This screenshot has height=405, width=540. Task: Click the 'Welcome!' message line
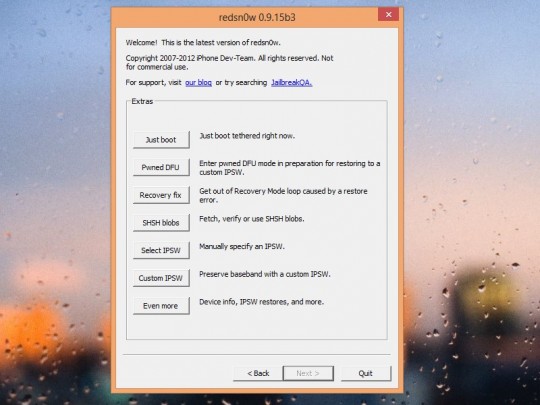pyautogui.click(x=203, y=43)
